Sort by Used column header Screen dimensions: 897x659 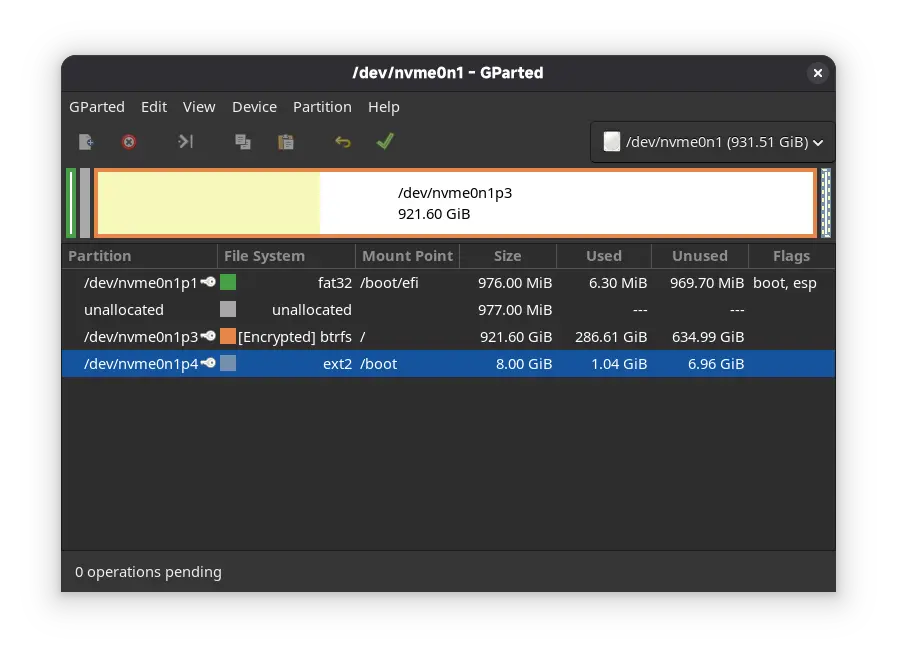[x=604, y=256]
